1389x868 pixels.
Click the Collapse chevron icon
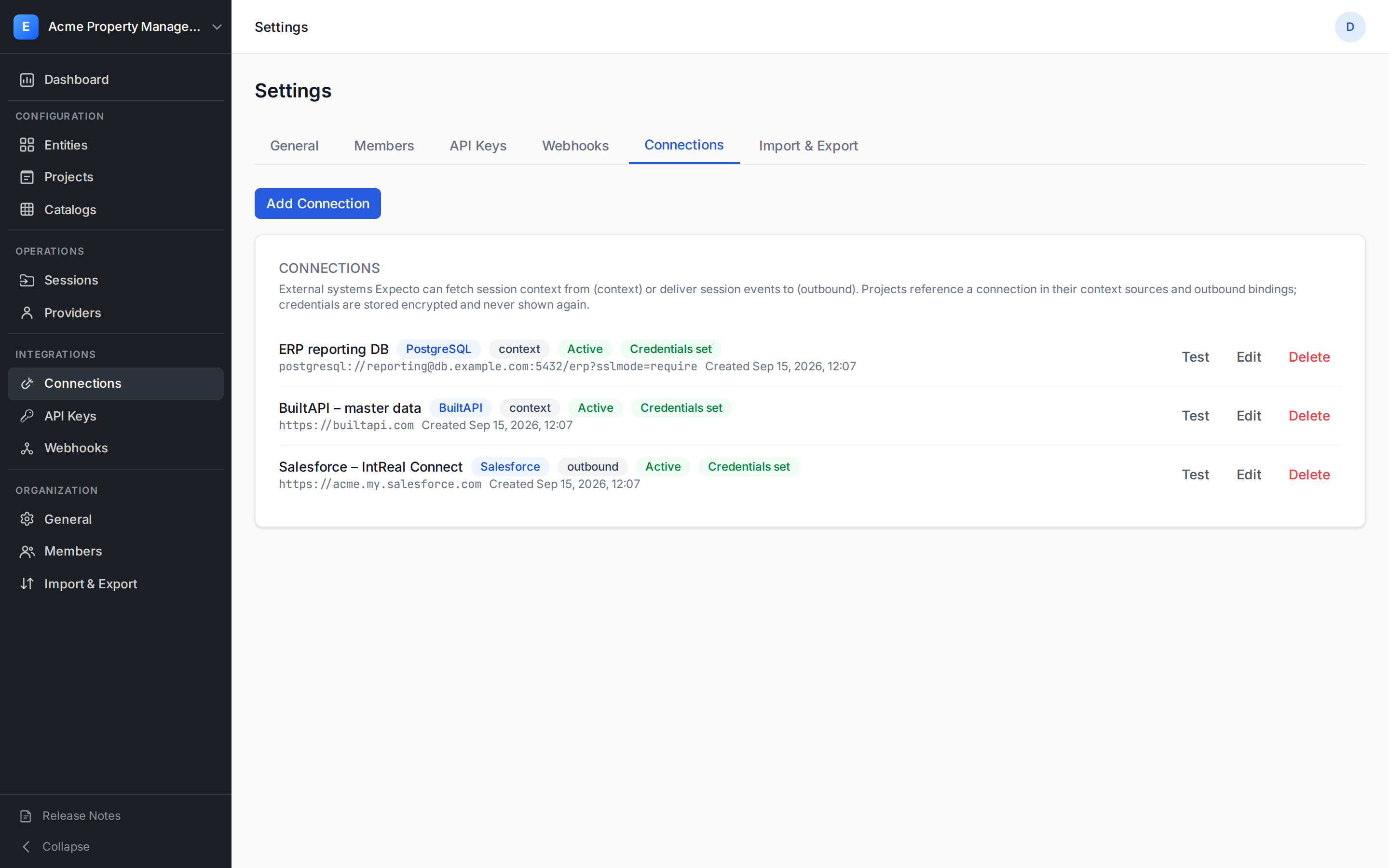point(26,847)
